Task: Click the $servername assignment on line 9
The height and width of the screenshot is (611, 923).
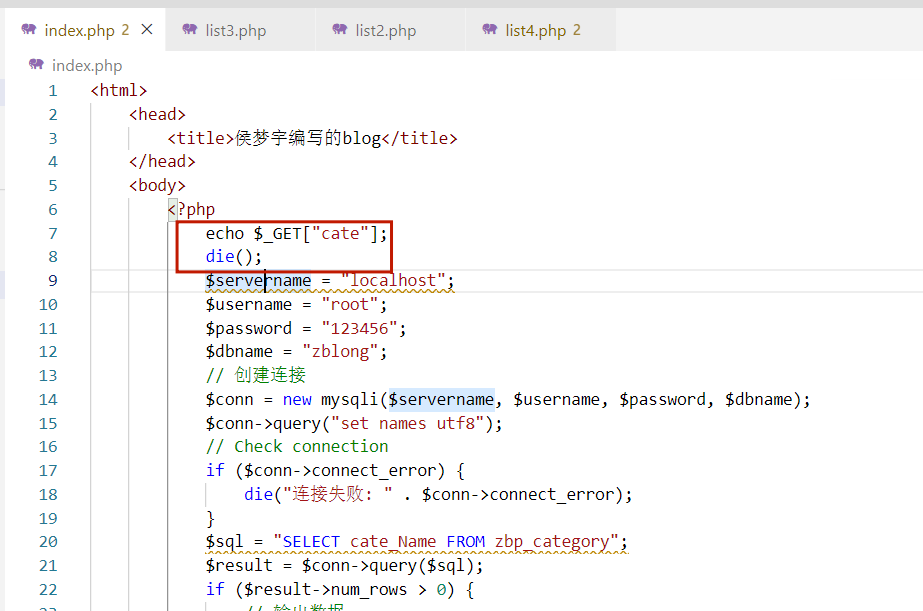Action: (330, 281)
